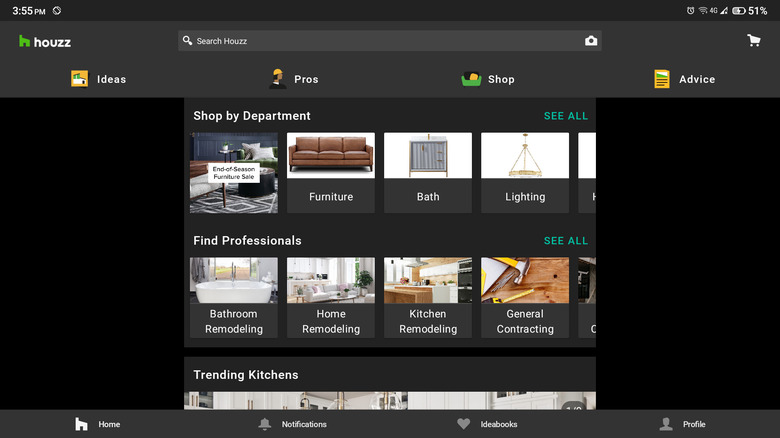Switch to the Shop tab label
The height and width of the screenshot is (438, 780).
tap(501, 79)
